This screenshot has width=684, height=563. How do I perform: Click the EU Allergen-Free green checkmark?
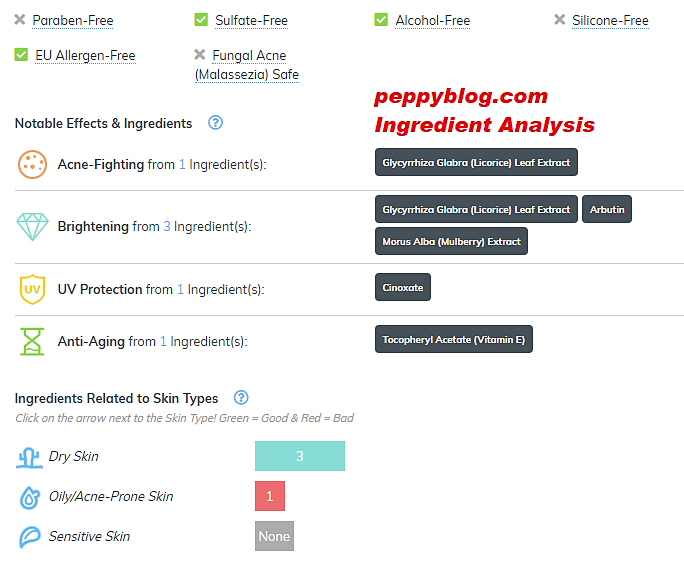[x=21, y=55]
